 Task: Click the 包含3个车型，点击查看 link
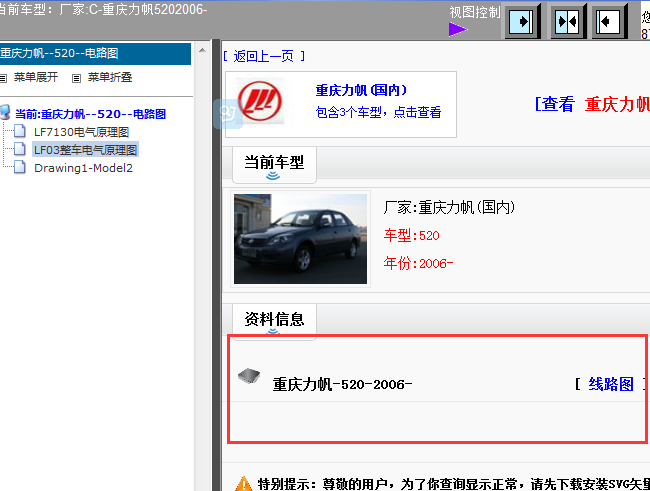378,112
